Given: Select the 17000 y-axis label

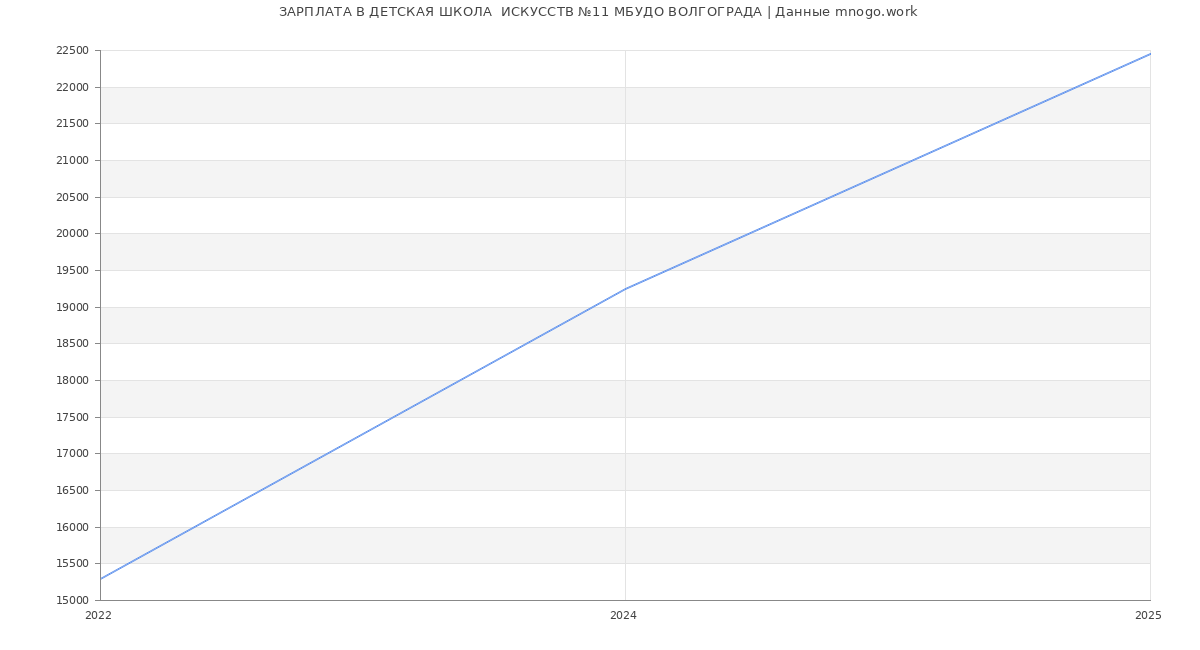Looking at the screenshot, I should click(72, 454).
